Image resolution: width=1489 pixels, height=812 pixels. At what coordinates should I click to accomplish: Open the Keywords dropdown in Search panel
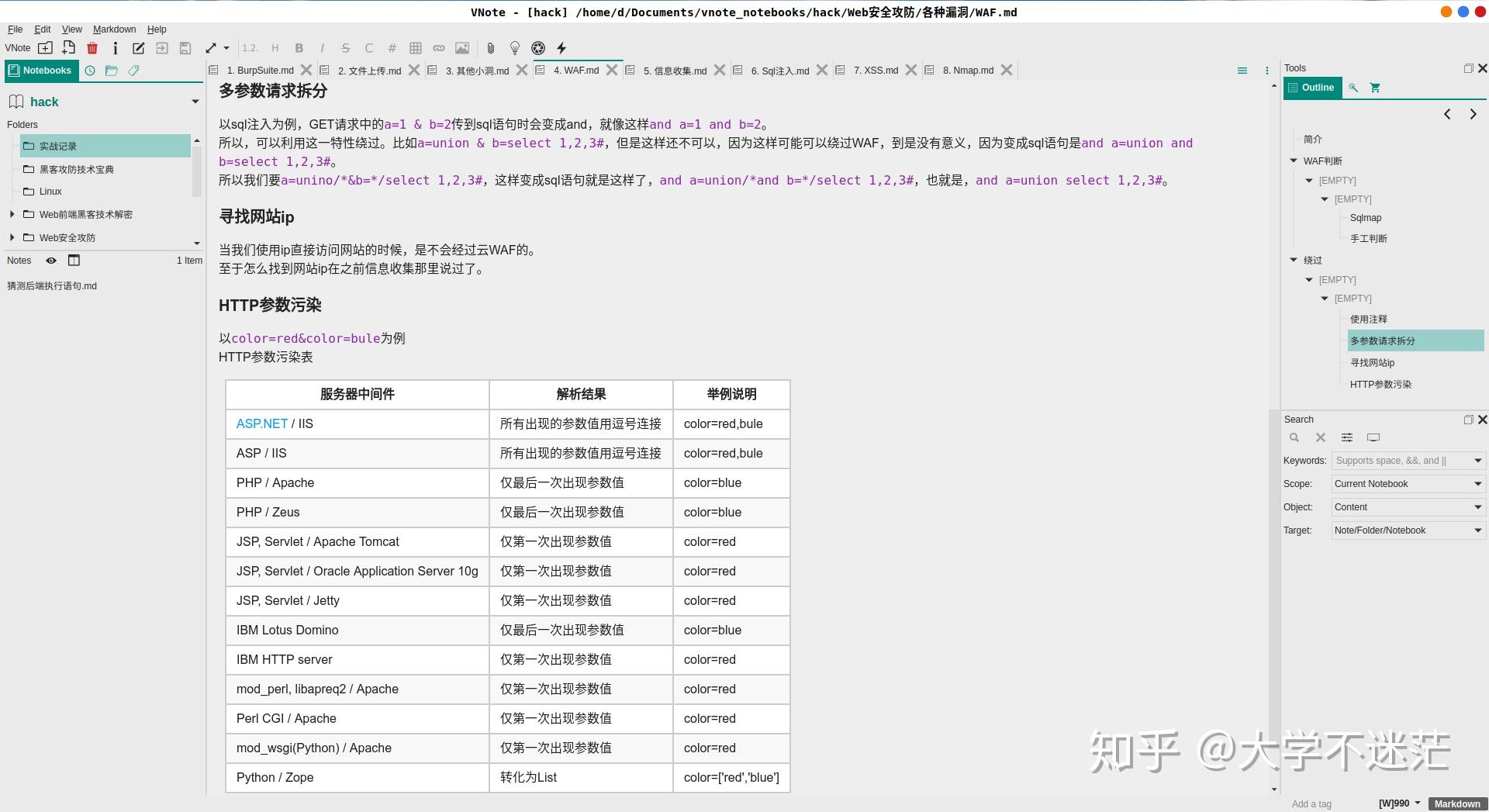pyautogui.click(x=1477, y=461)
